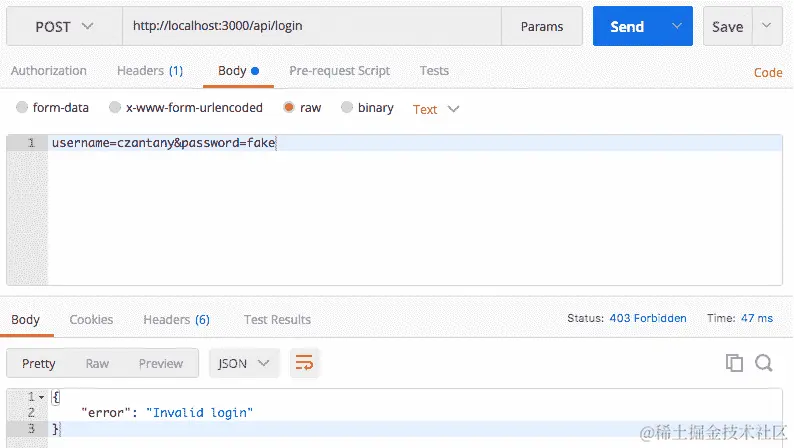Click the Save button
The image size is (794, 448).
click(x=728, y=26)
